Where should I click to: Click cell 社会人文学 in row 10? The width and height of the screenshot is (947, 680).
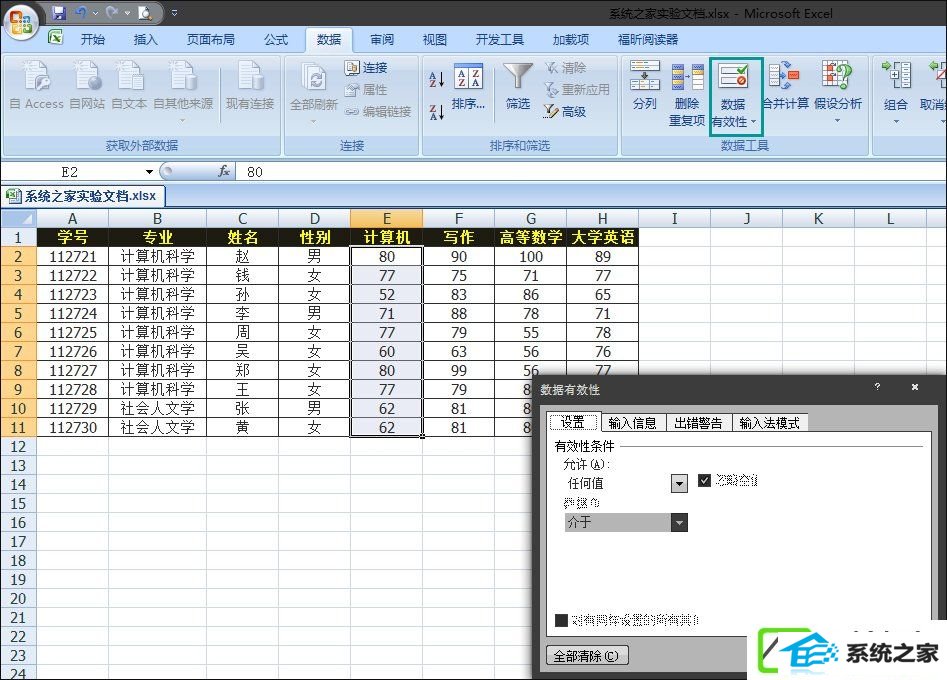tap(157, 408)
